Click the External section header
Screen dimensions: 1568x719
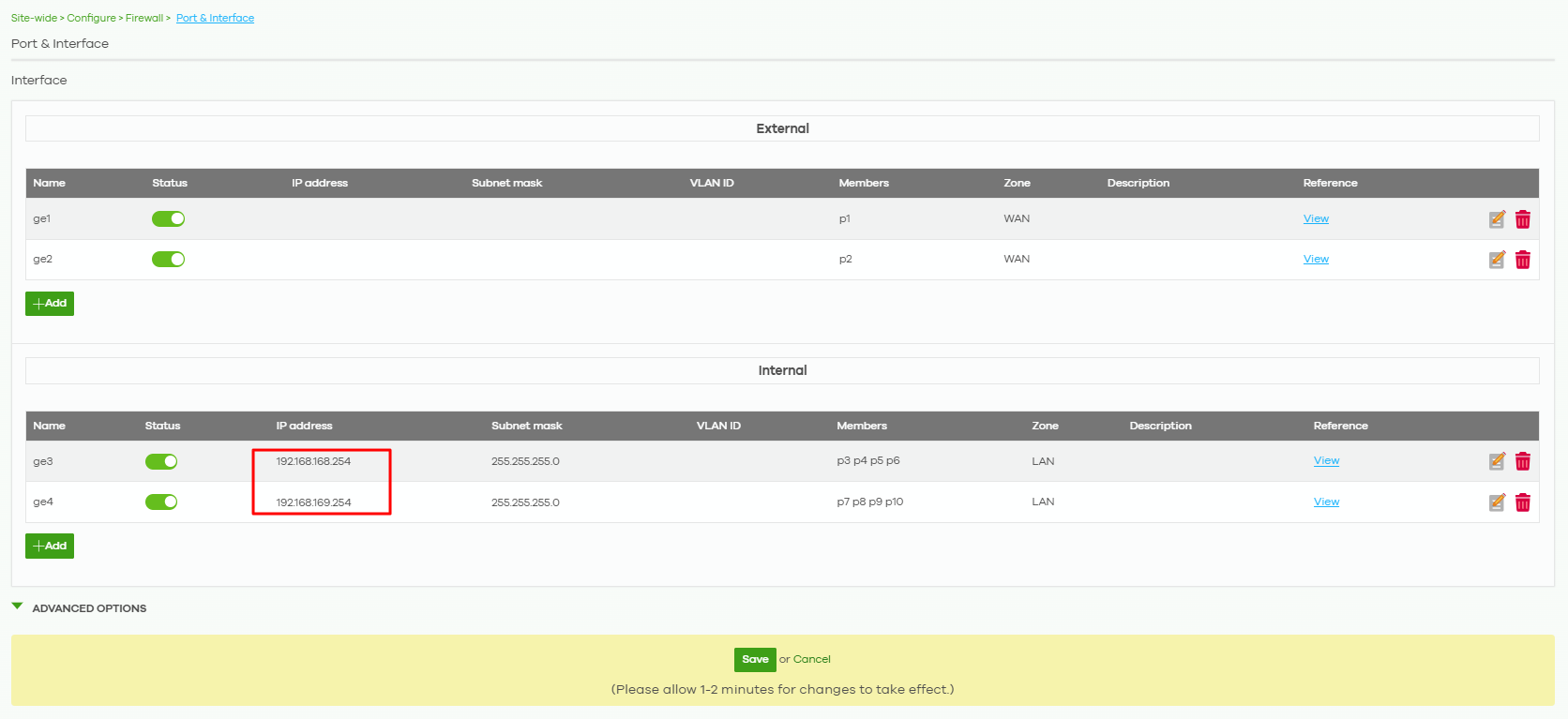click(x=782, y=128)
